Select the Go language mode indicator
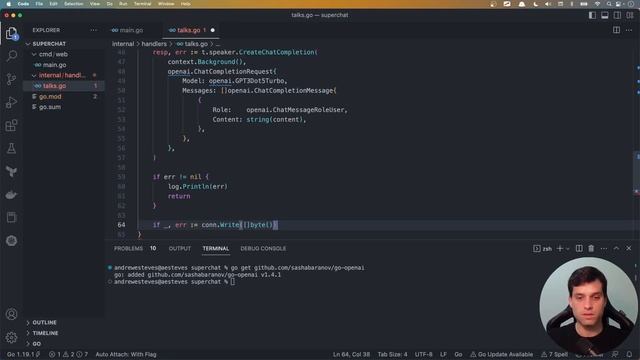 pyautogui.click(x=458, y=354)
